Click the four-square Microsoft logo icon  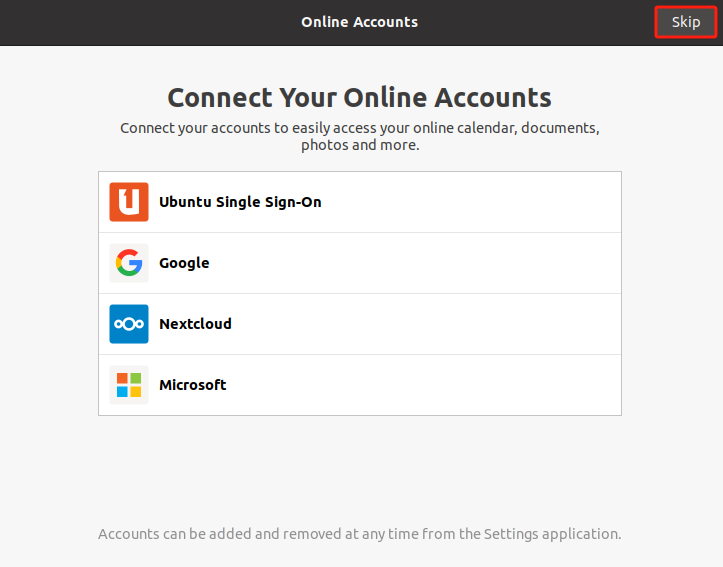tap(129, 385)
